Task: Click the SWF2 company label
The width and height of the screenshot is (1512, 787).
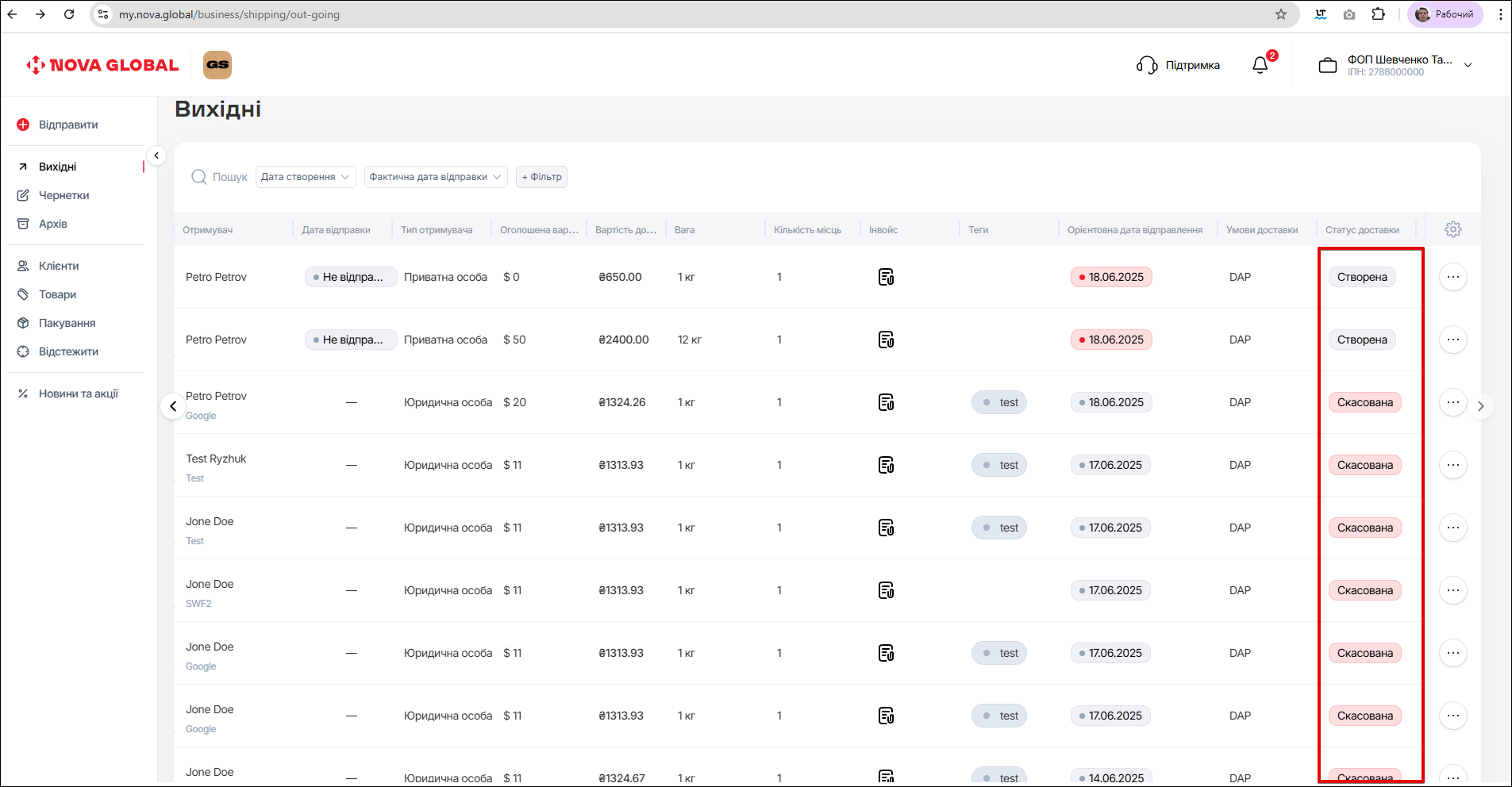Action: pos(198,604)
